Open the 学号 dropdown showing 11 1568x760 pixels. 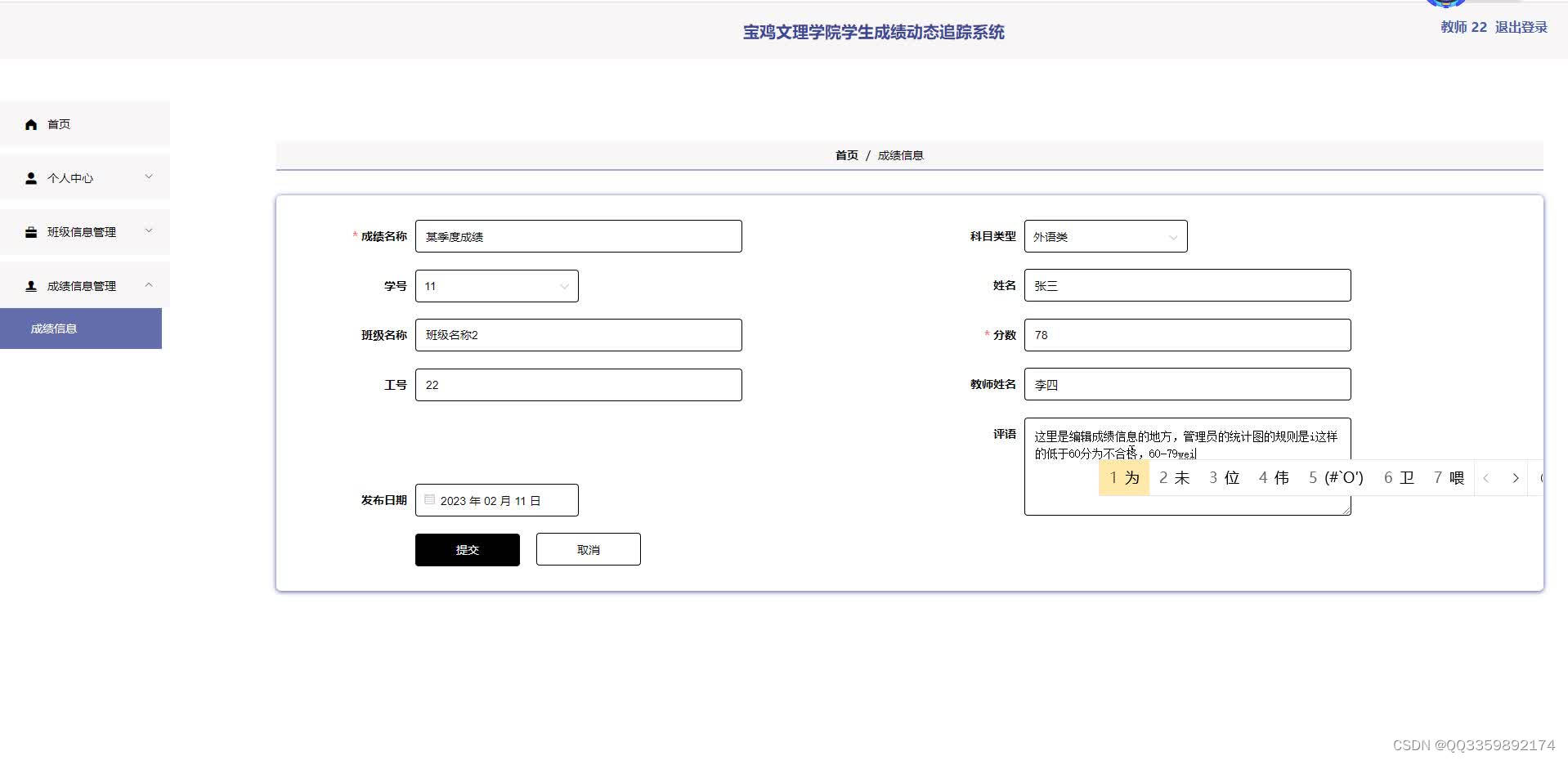[497, 286]
